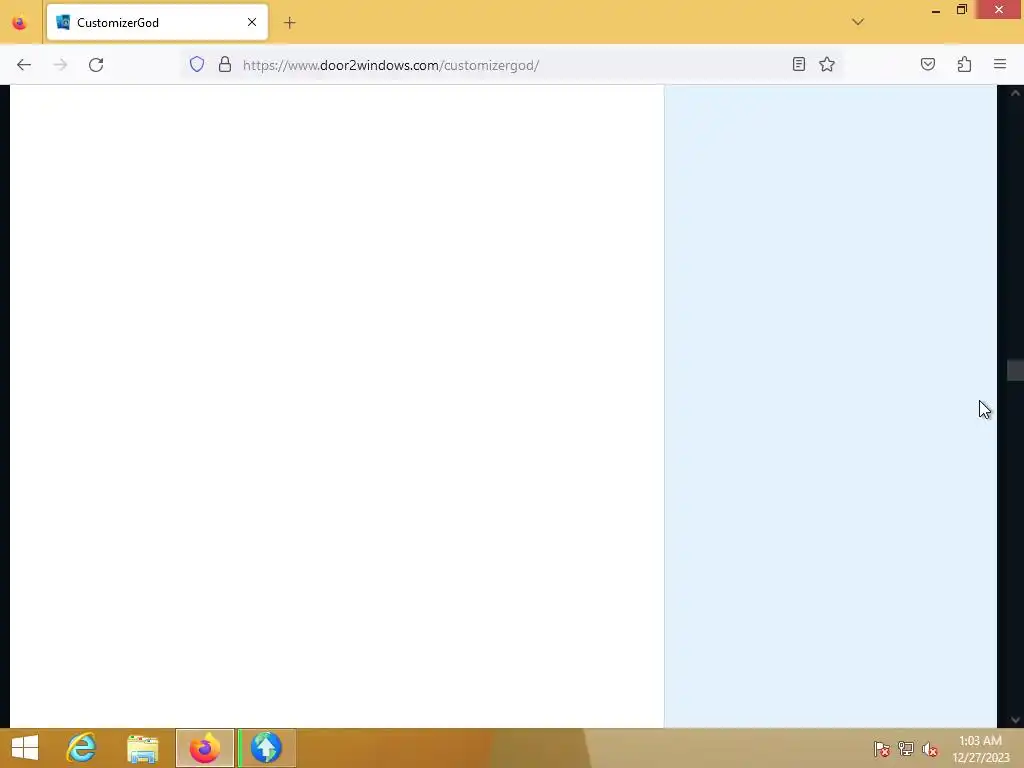1024x768 pixels.
Task: Open the Action Center flag tray icon
Action: tap(882, 749)
